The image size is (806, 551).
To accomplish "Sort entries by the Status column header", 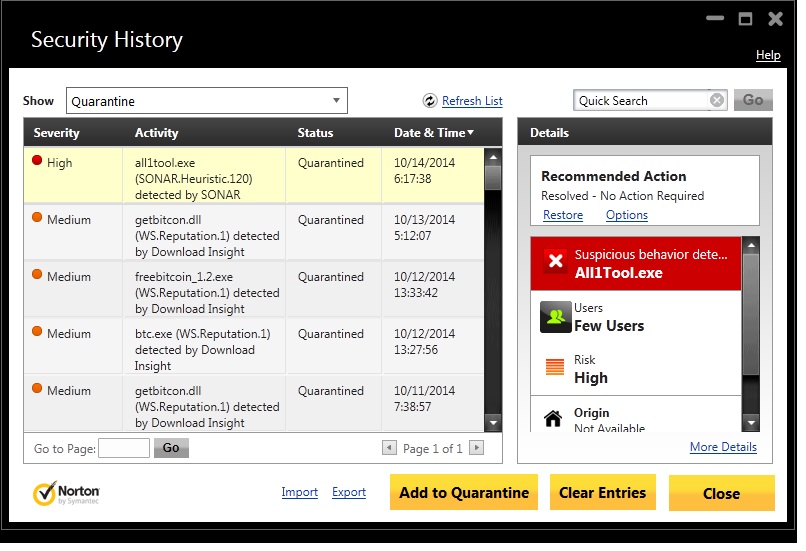I will click(x=315, y=133).
